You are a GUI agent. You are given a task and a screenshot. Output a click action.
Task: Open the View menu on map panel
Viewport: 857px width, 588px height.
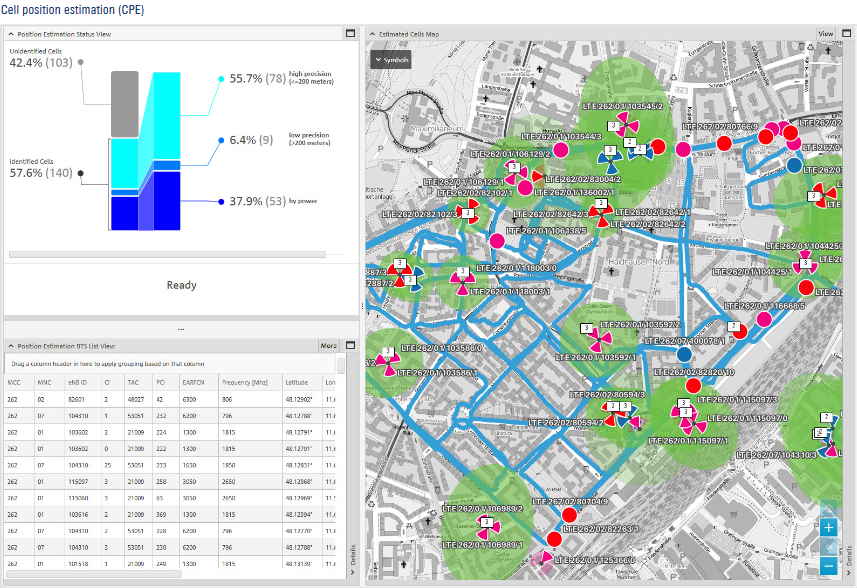(825, 33)
